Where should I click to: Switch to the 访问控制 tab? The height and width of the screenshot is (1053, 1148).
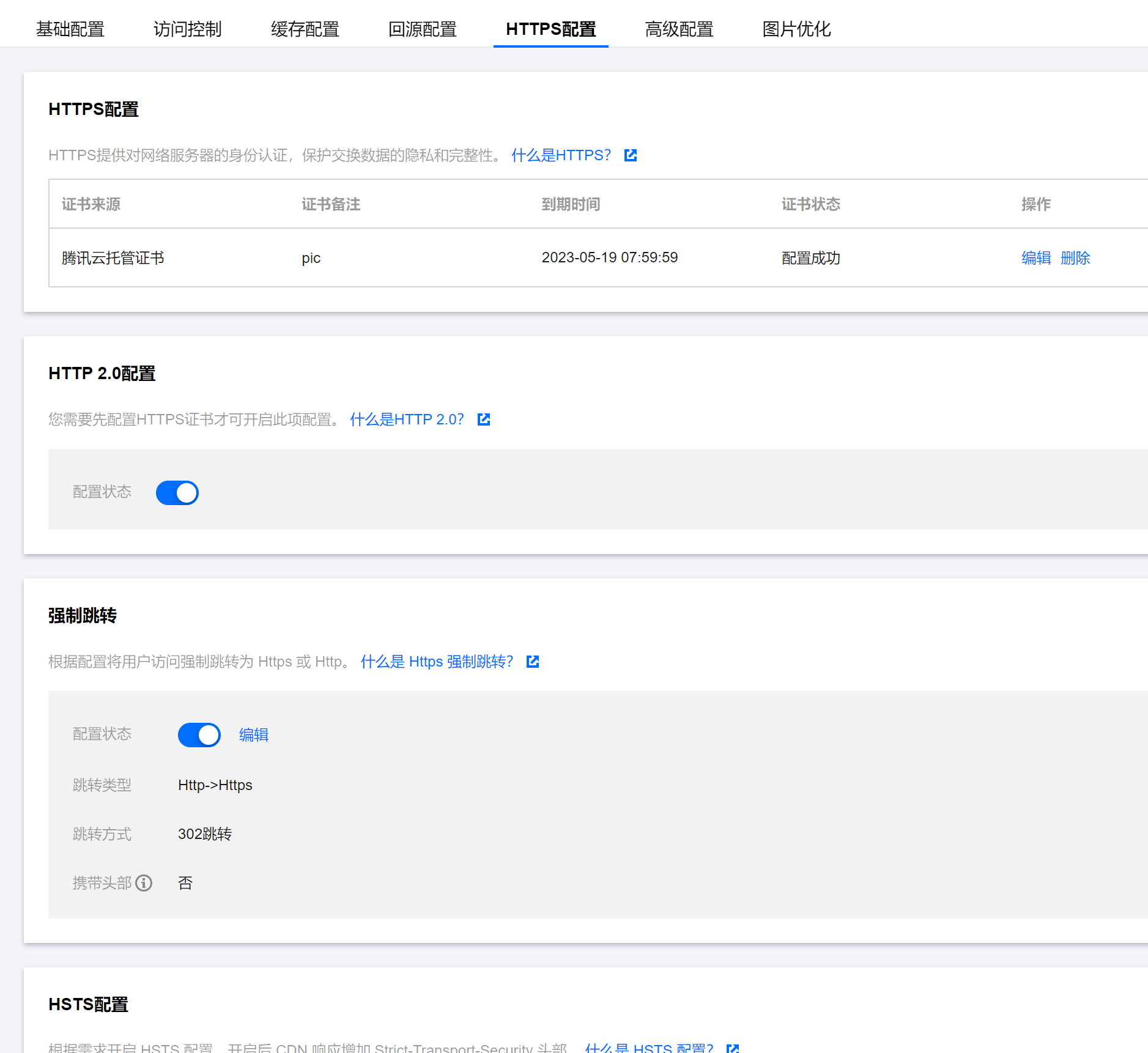[x=187, y=29]
